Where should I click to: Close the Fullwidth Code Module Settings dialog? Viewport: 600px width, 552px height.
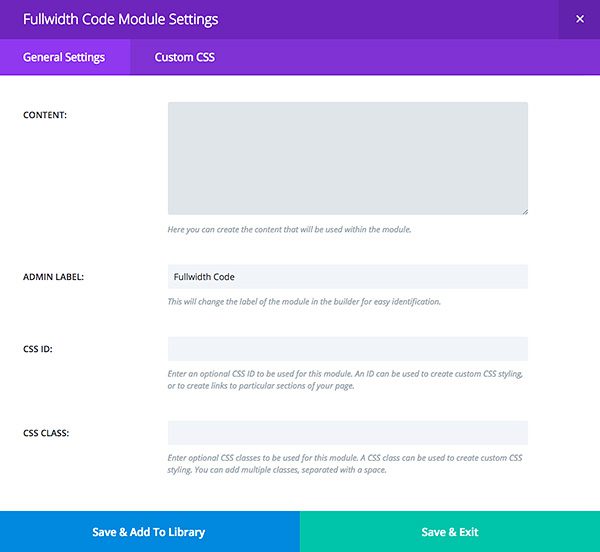point(579,19)
